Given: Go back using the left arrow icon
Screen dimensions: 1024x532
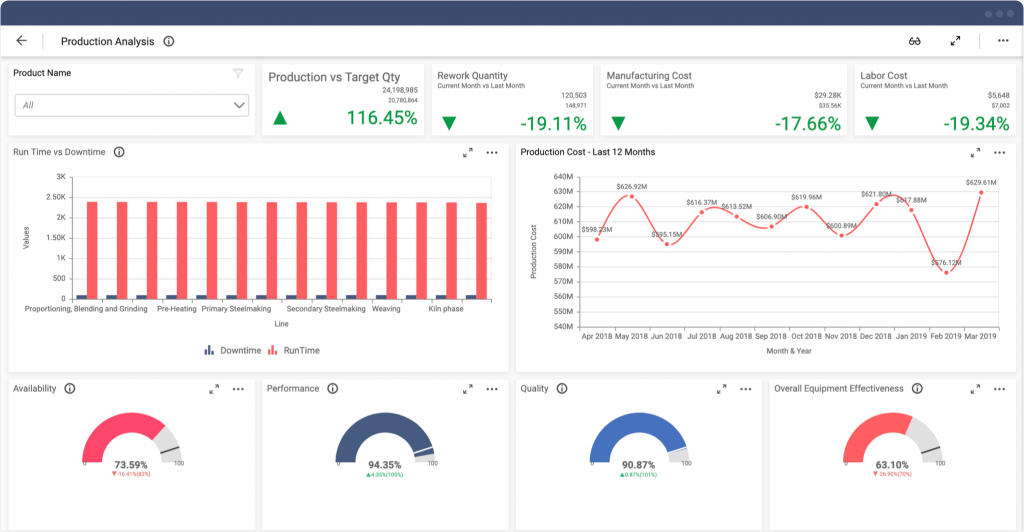Looking at the screenshot, I should (x=22, y=40).
